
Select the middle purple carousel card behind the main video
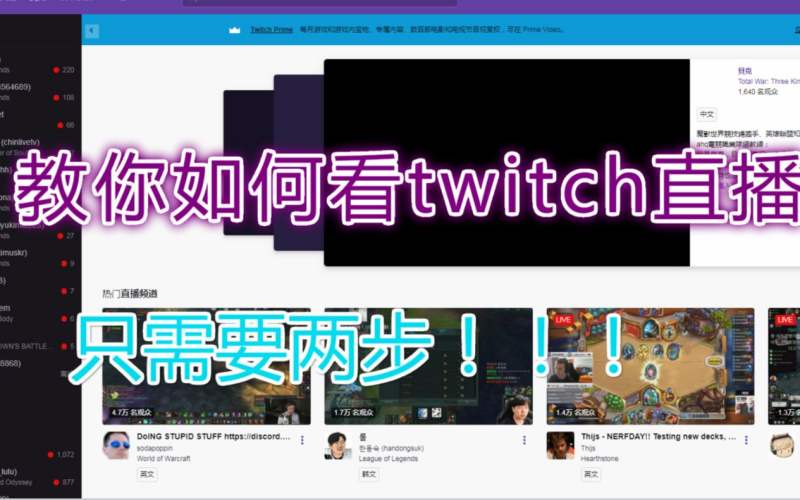point(299,162)
